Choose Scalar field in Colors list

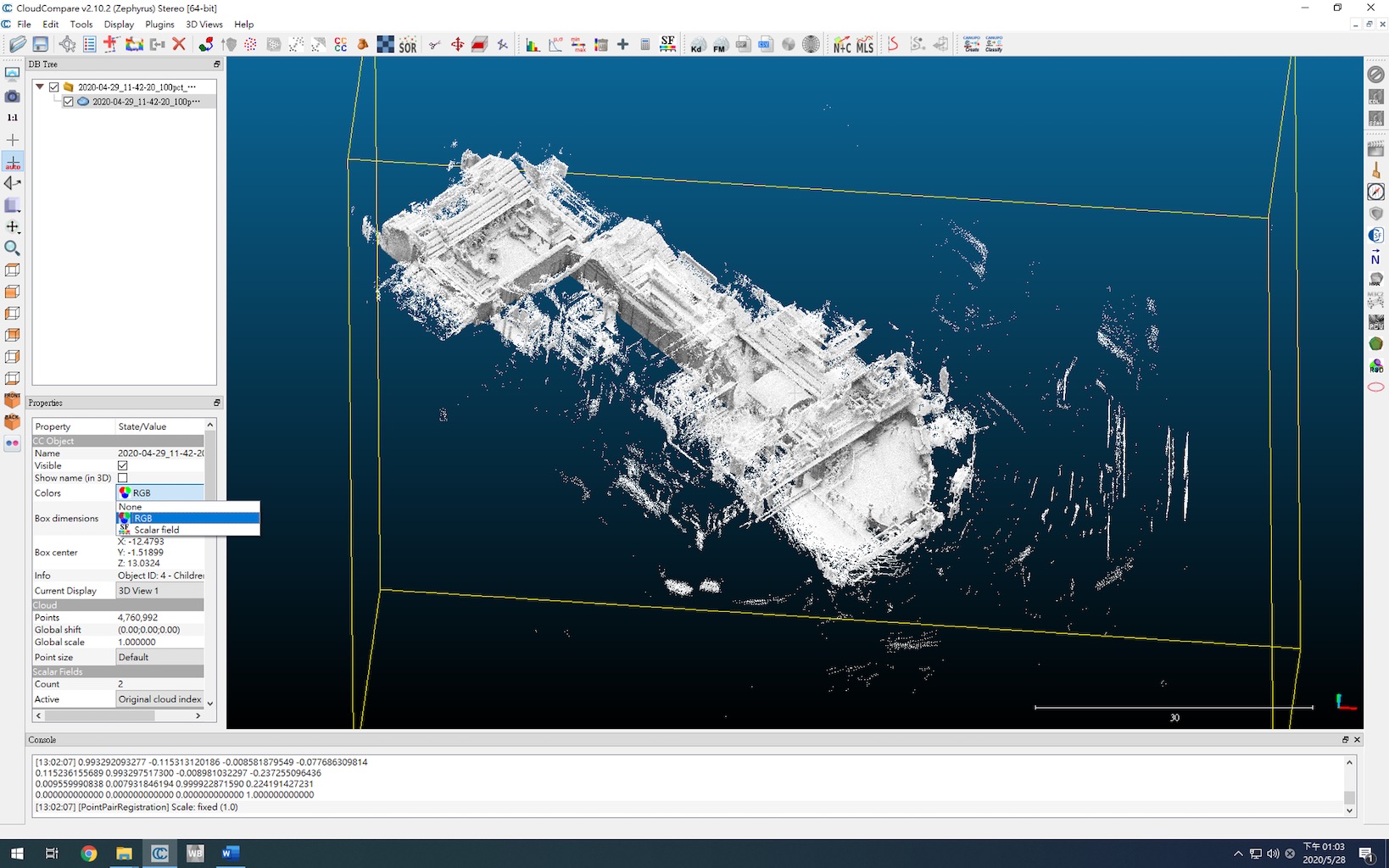157,530
